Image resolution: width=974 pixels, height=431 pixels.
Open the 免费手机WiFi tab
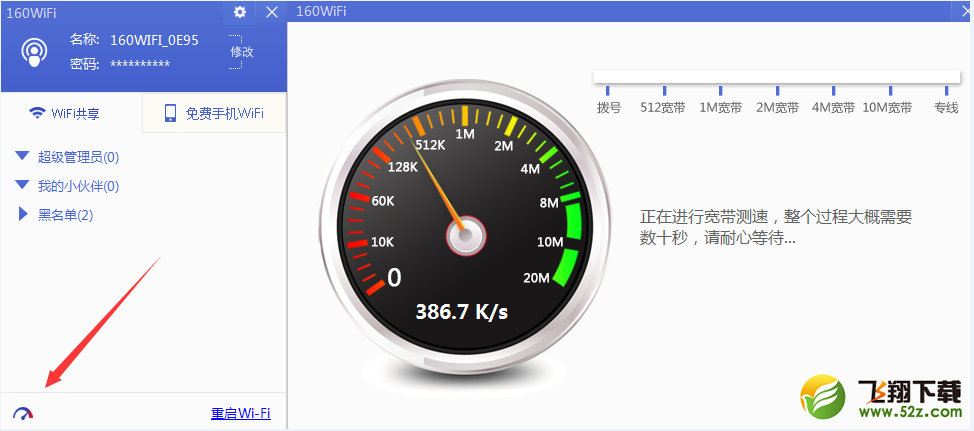[214, 113]
